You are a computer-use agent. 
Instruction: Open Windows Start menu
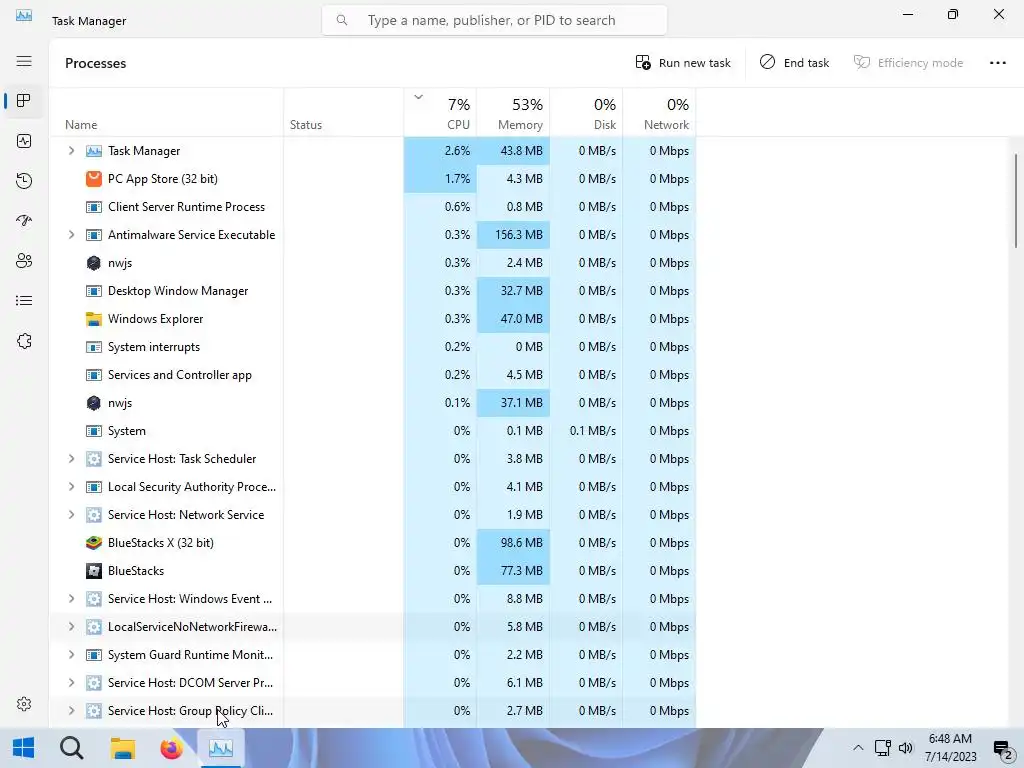[x=24, y=748]
